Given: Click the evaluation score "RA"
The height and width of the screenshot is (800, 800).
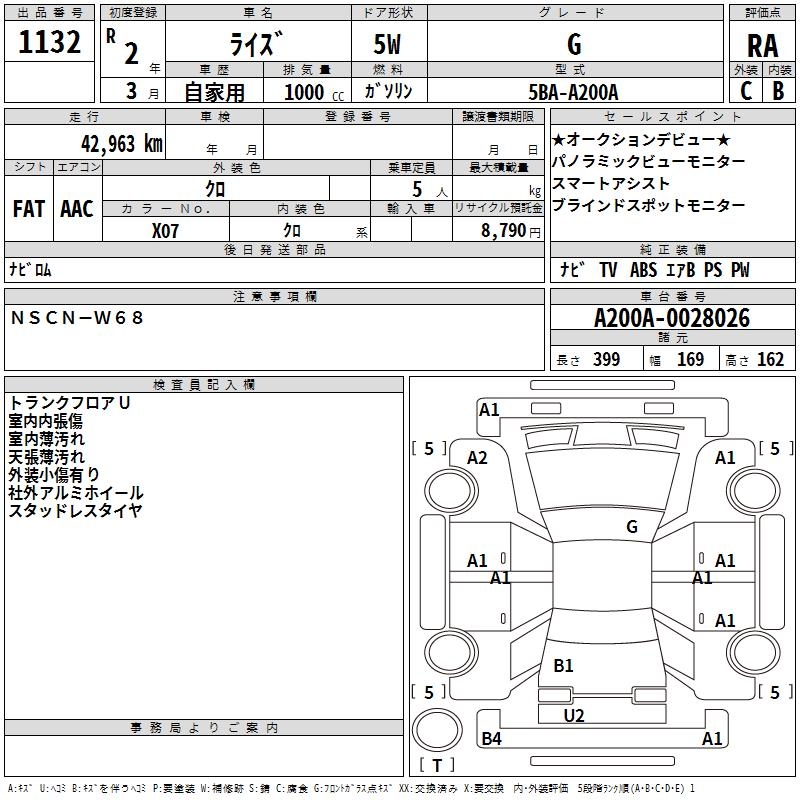Looking at the screenshot, I should pos(762,46).
